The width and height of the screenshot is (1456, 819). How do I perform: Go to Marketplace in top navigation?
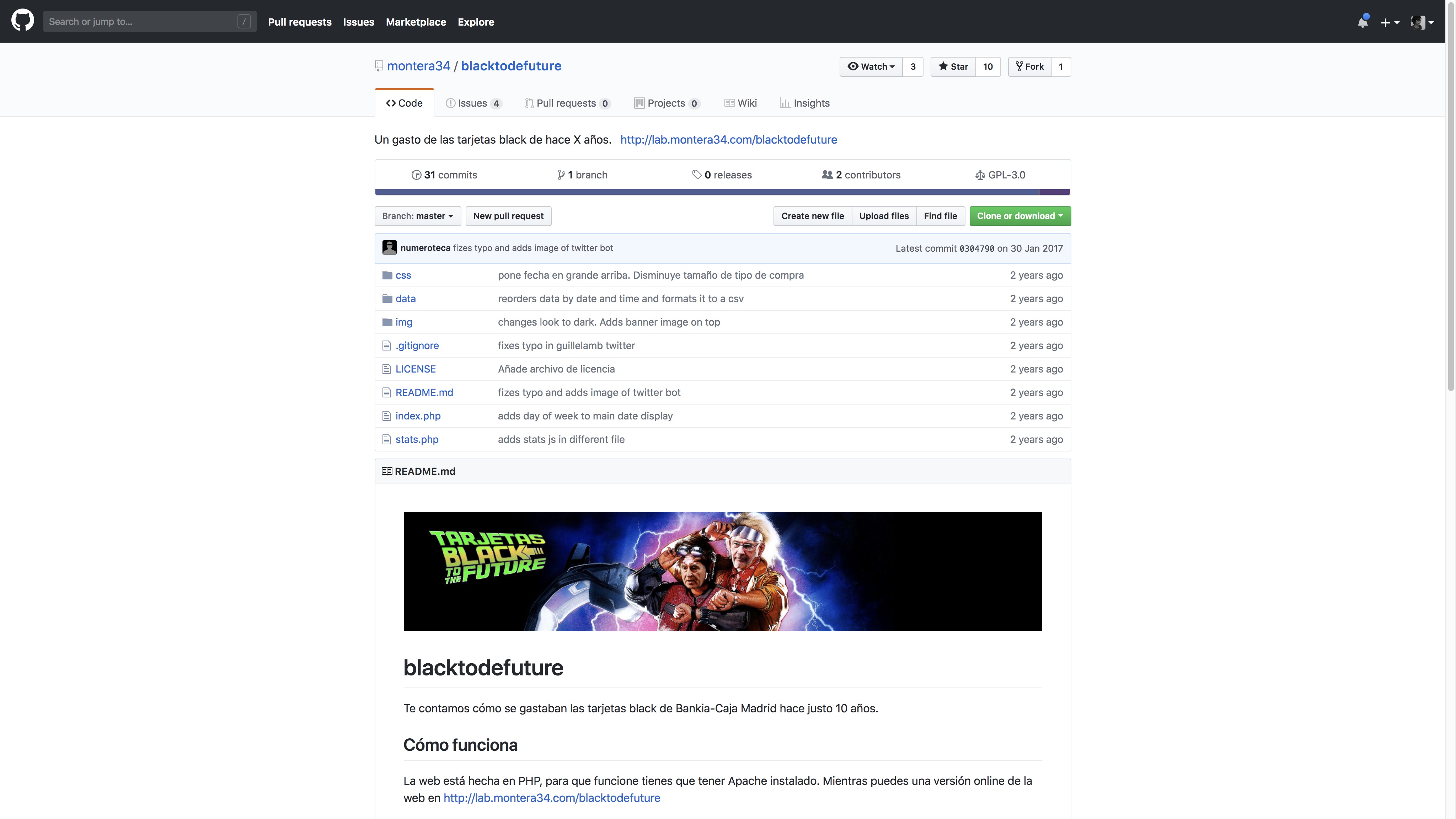416,22
